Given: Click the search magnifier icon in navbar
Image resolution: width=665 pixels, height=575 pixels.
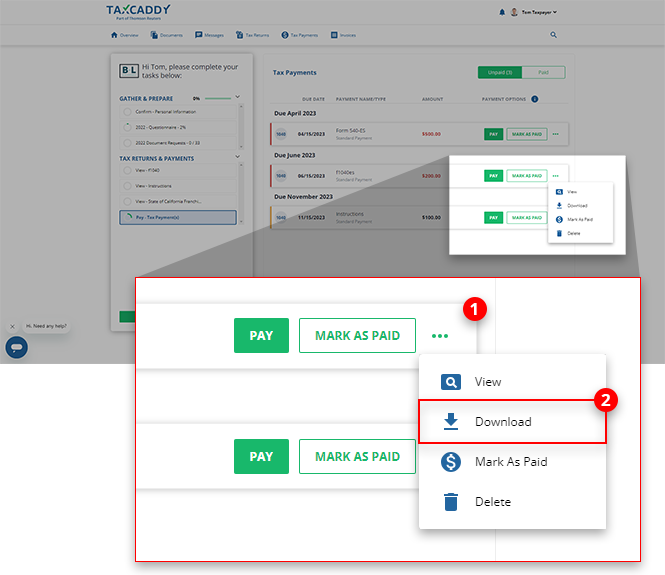Looking at the screenshot, I should pyautogui.click(x=553, y=34).
